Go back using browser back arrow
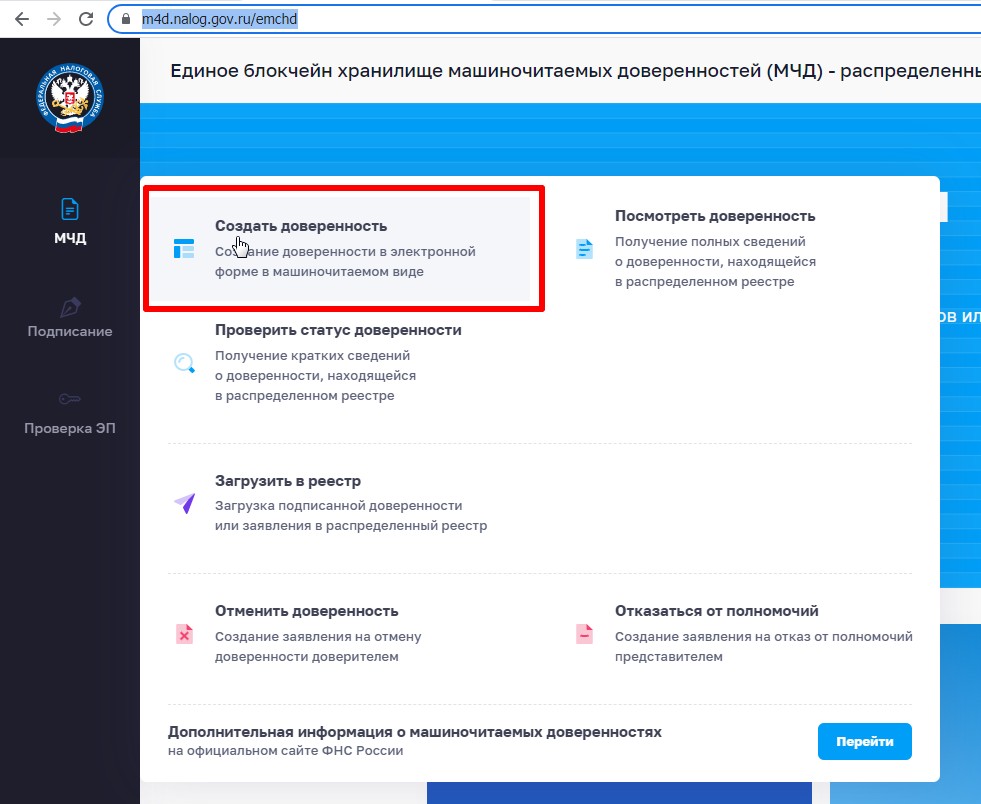981x804 pixels. coord(21,19)
